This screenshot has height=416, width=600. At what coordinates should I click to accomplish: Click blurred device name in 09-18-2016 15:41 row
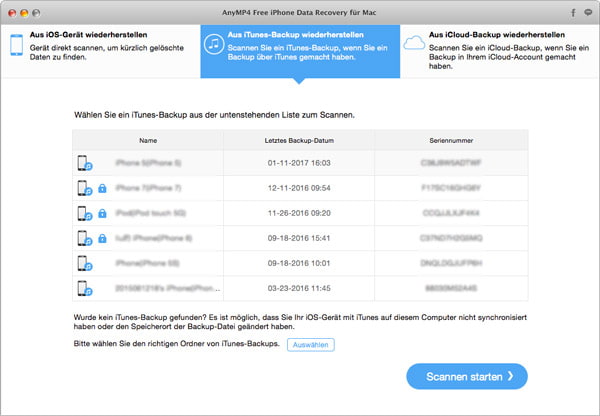[x=153, y=238]
